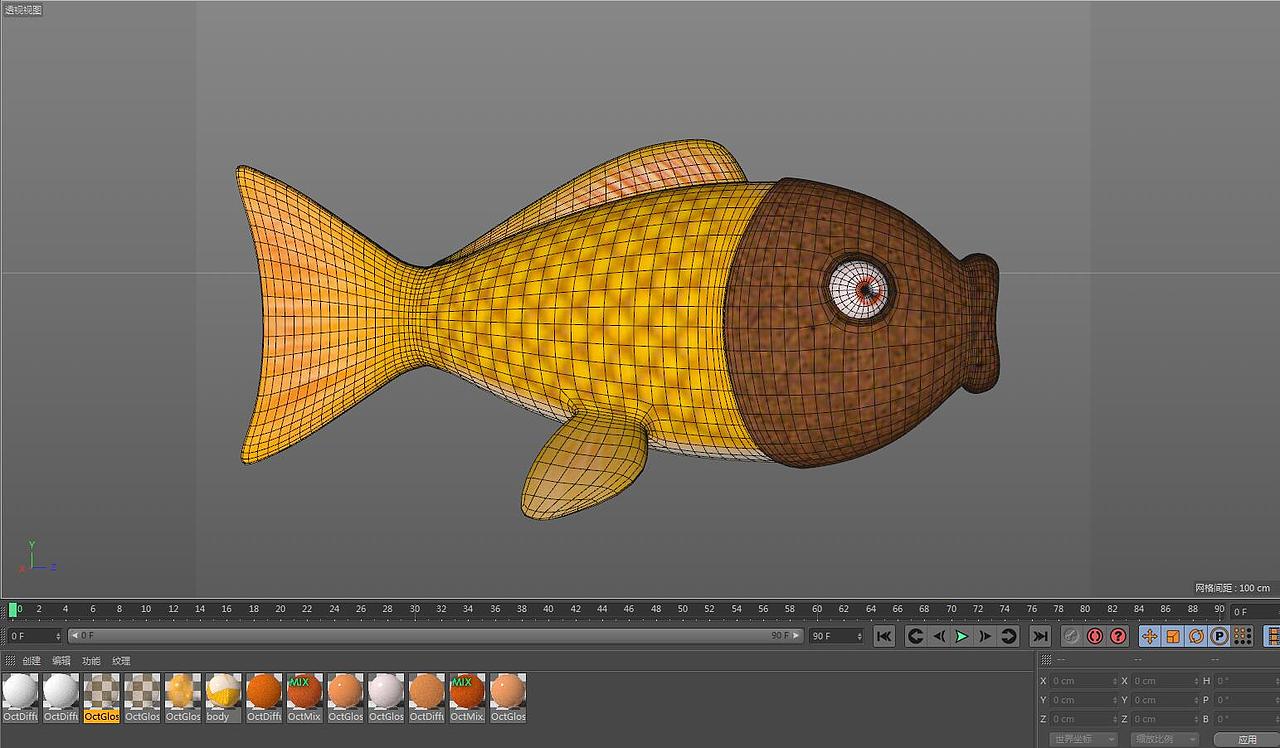
Task: Open the 缩放比例 size mode dropdown
Action: (x=1165, y=740)
